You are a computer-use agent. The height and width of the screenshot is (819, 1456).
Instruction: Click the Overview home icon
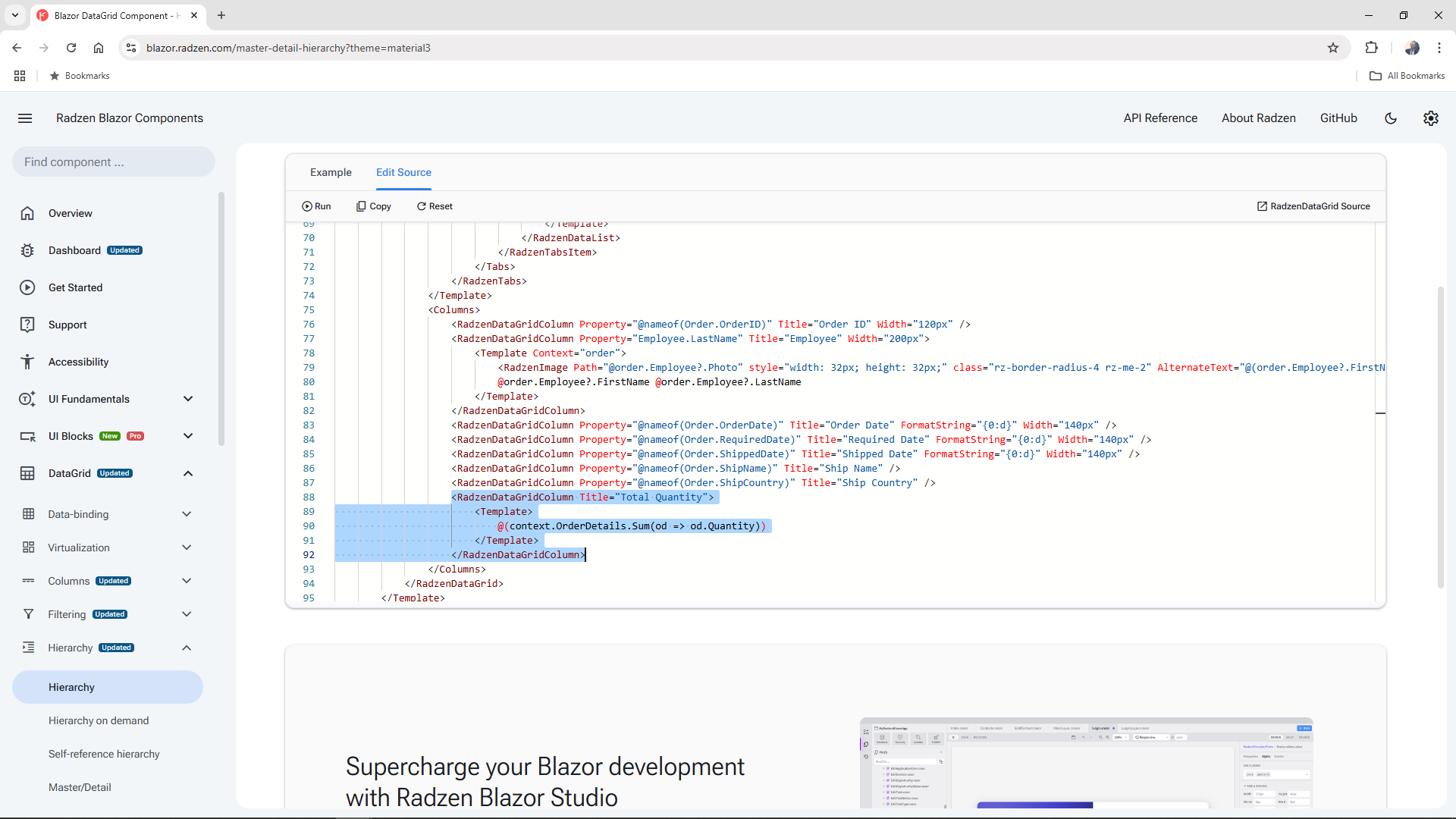[27, 213]
